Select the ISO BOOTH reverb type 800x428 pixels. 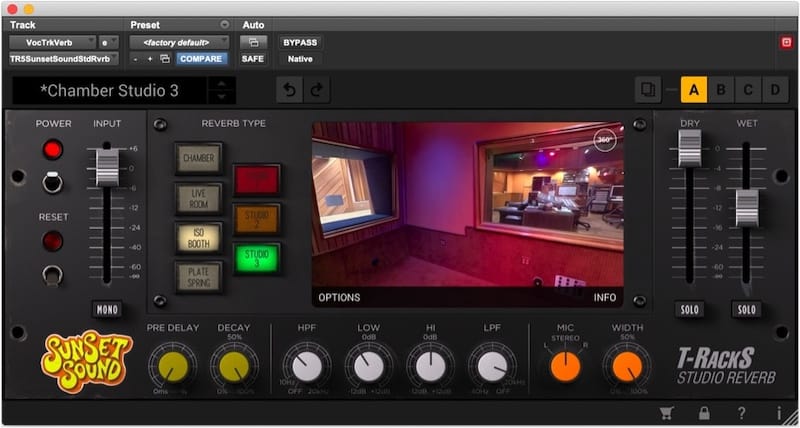(x=198, y=238)
